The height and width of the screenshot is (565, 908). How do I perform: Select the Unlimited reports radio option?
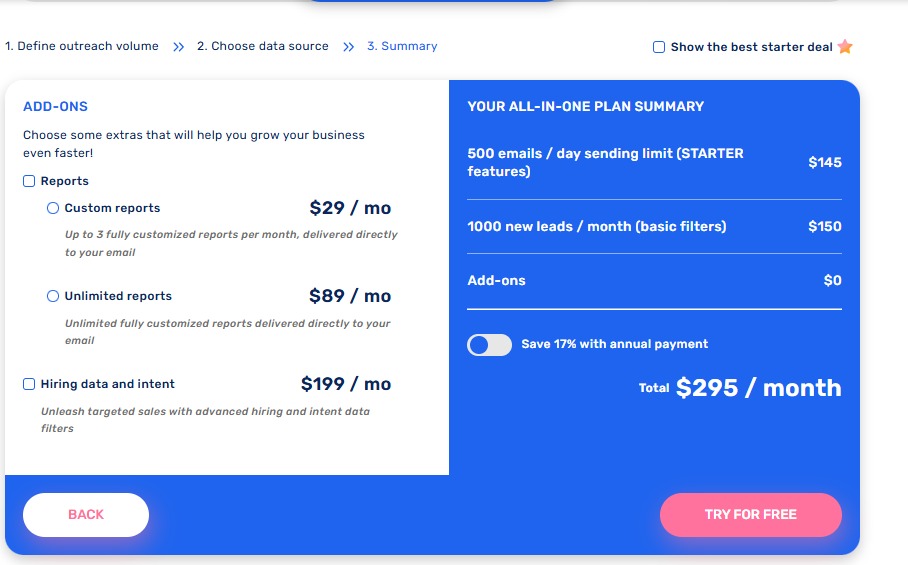[x=53, y=296]
